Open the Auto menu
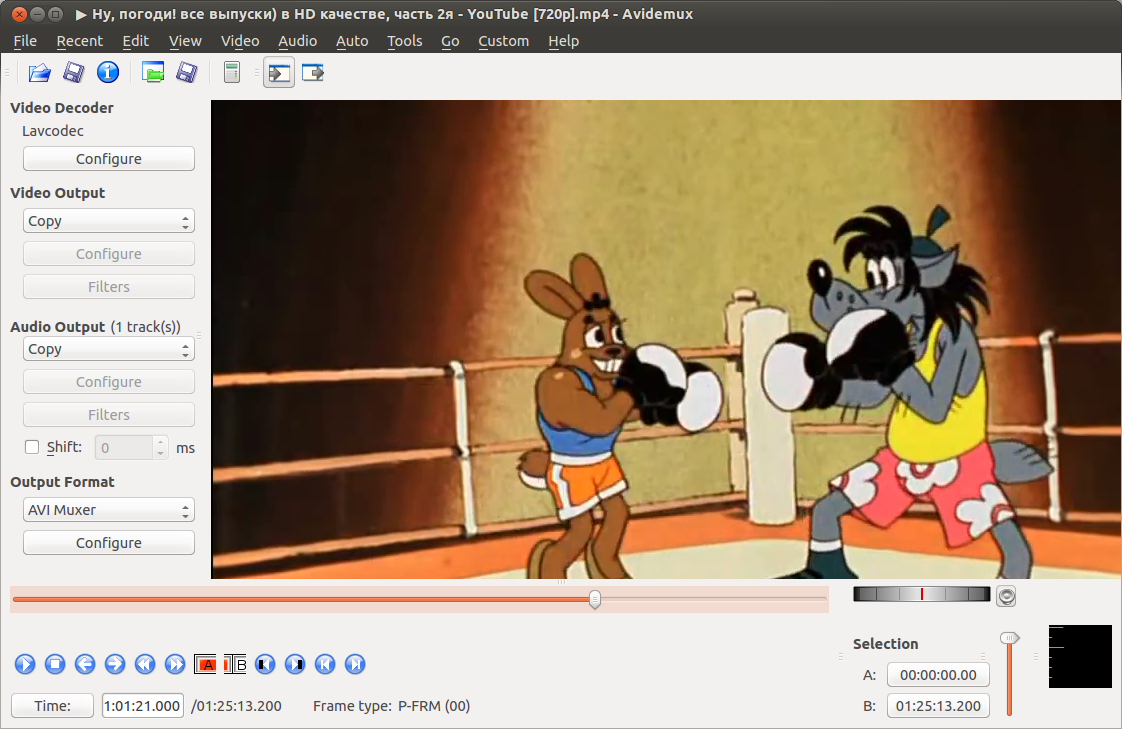The width and height of the screenshot is (1122, 729). [352, 41]
